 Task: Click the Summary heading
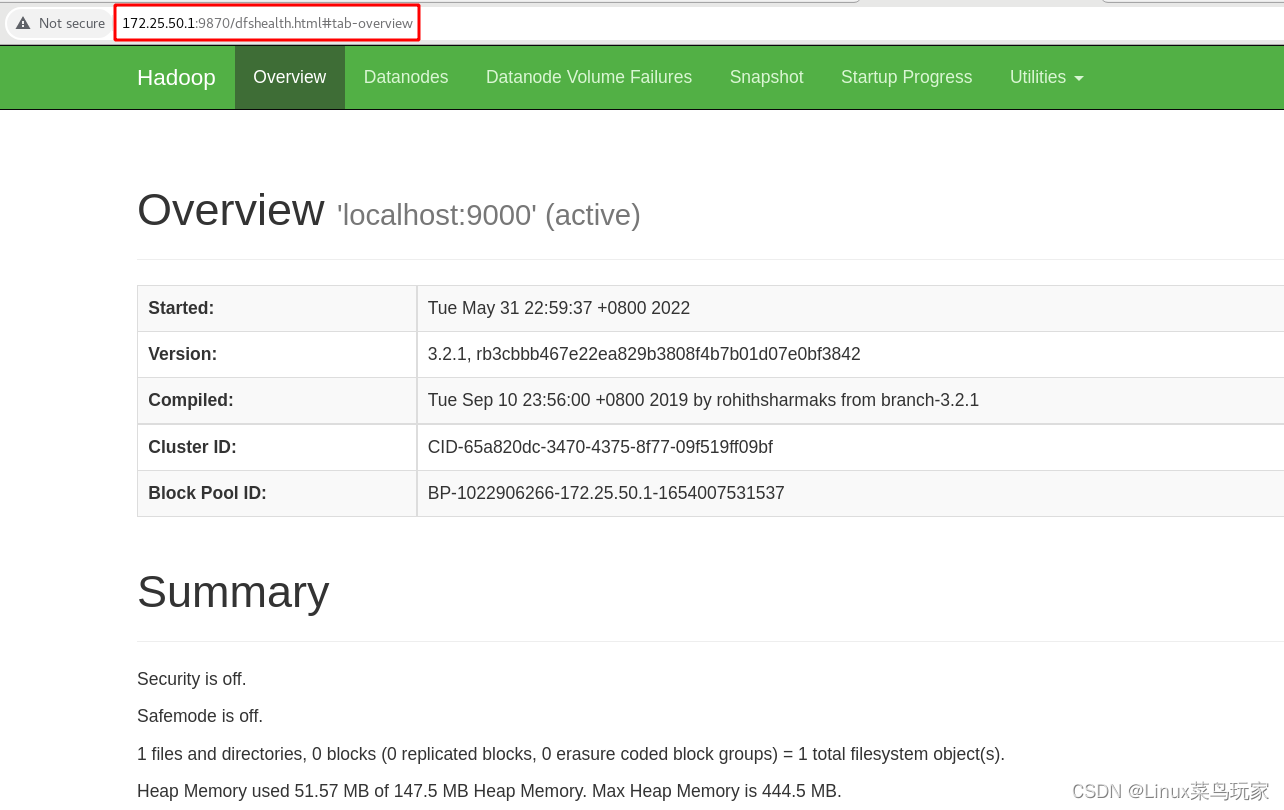click(233, 591)
